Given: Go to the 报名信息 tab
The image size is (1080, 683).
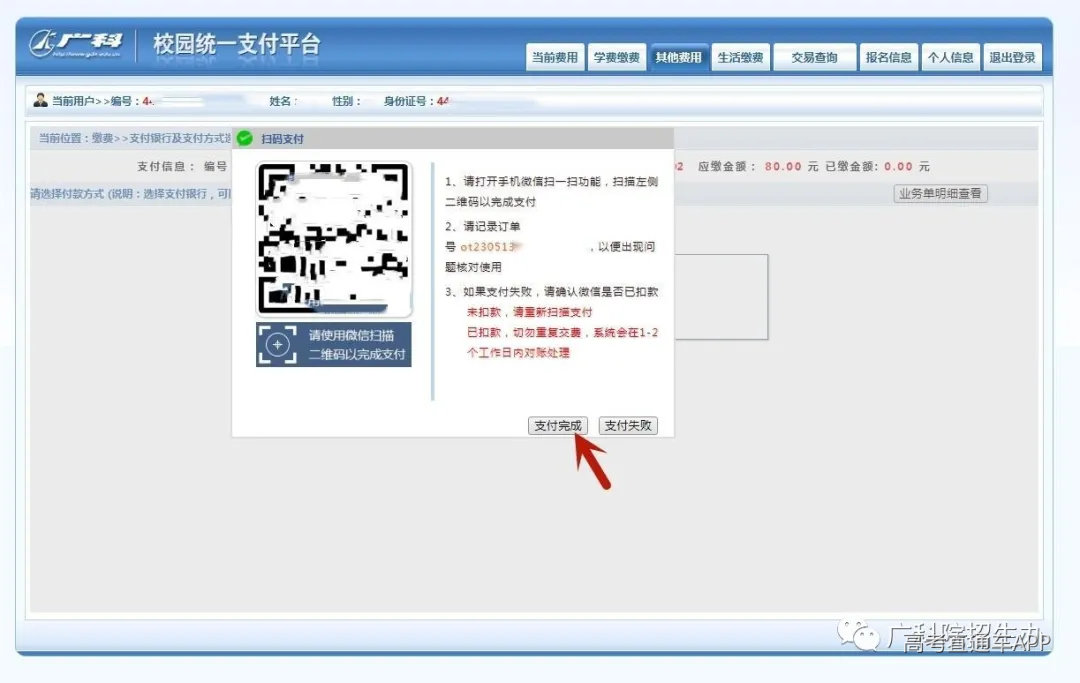Looking at the screenshot, I should [889, 57].
